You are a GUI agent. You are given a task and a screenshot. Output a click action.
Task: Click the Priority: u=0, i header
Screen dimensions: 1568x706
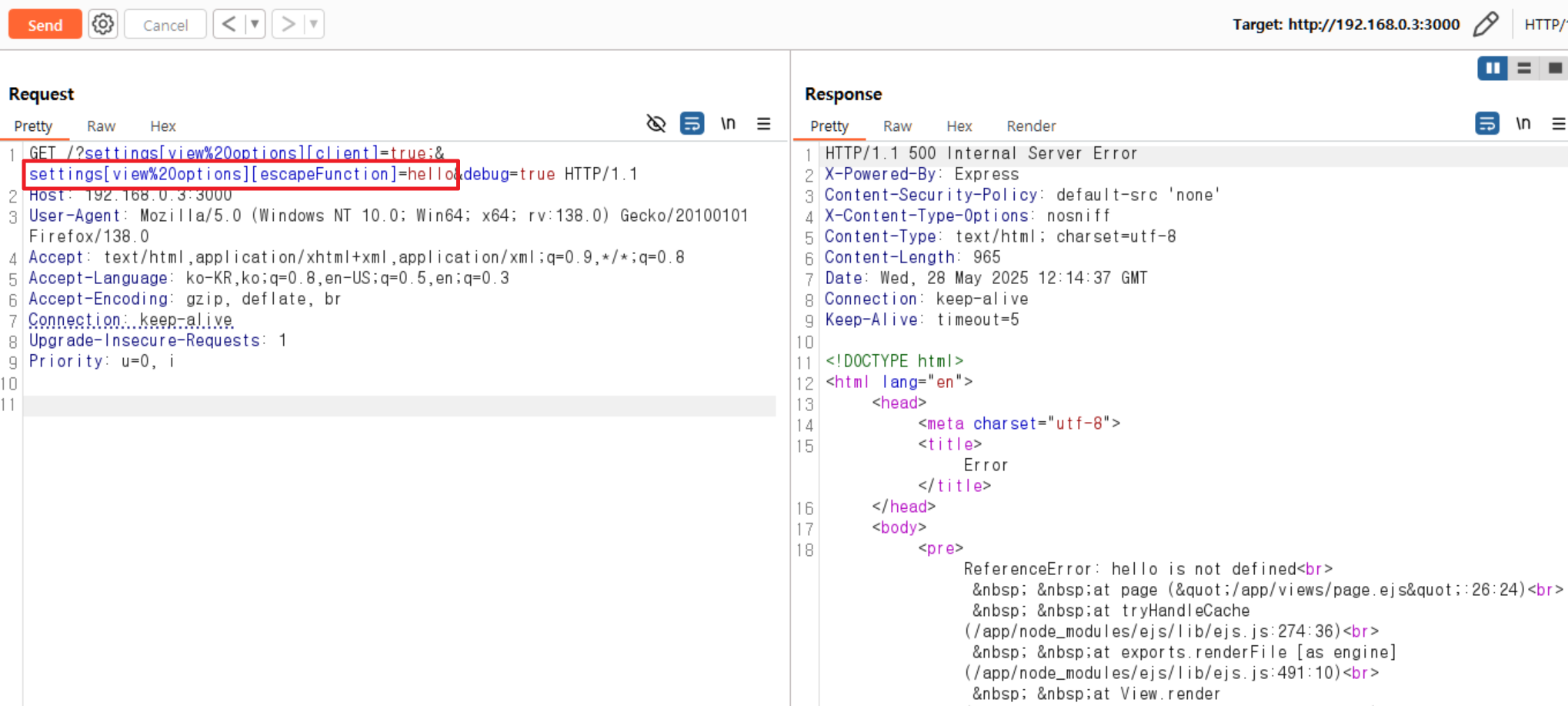pos(102,361)
